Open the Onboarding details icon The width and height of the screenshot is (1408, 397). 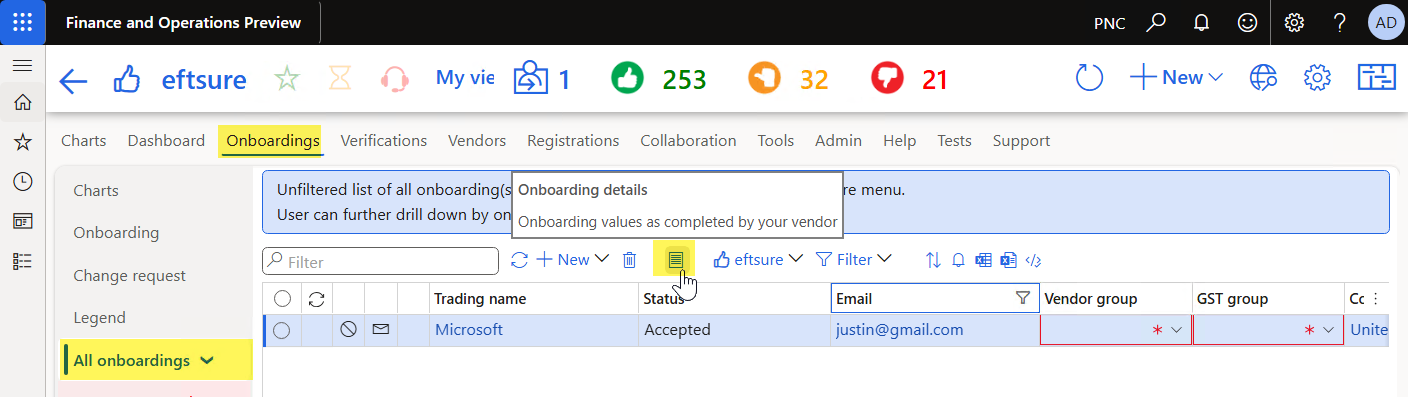[676, 260]
